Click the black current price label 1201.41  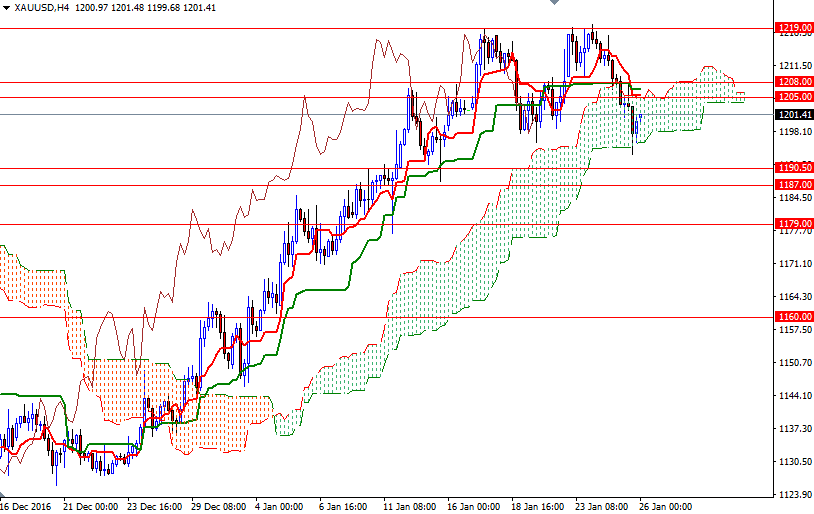click(x=794, y=115)
